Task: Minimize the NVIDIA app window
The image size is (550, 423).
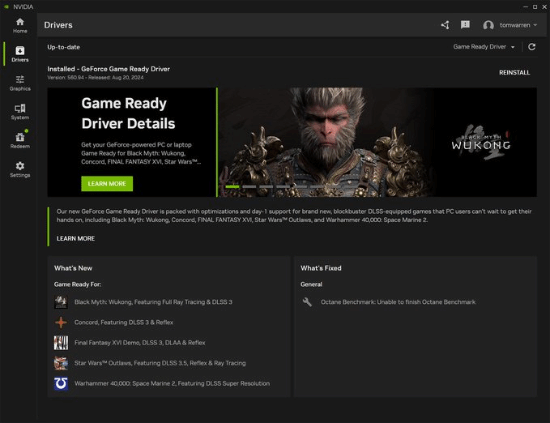Action: click(525, 7)
